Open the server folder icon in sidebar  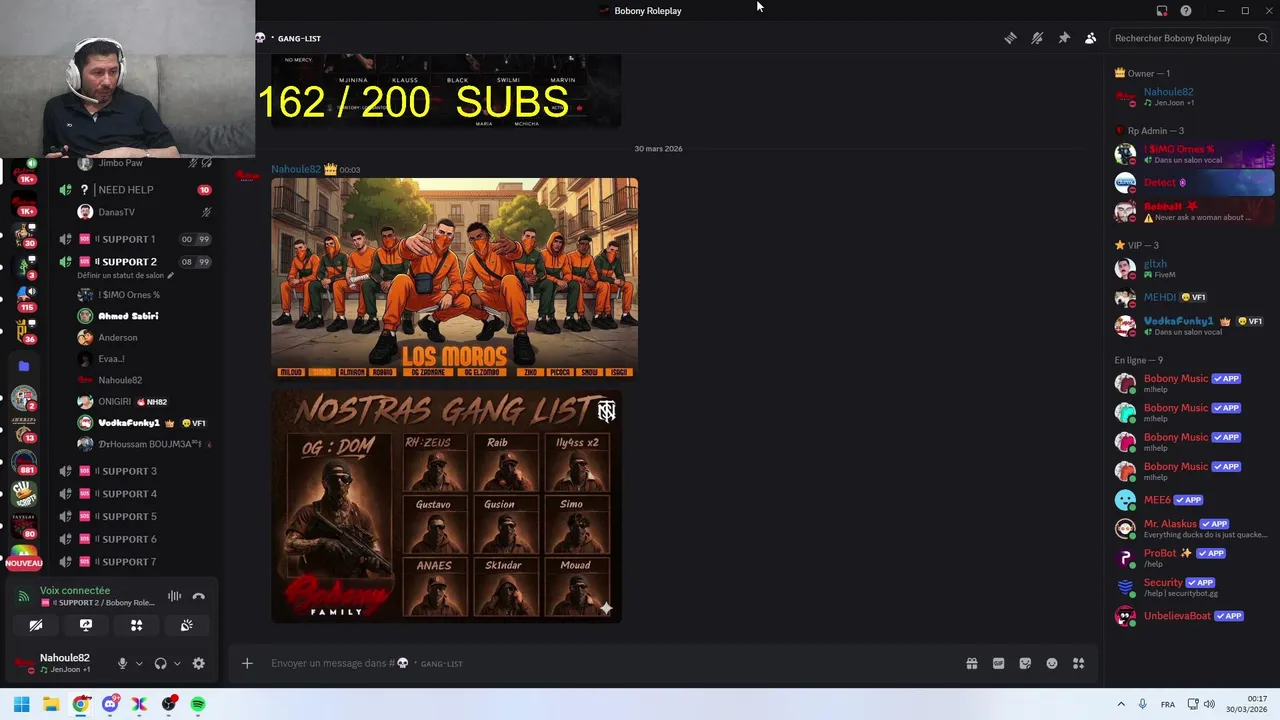pyautogui.click(x=24, y=366)
